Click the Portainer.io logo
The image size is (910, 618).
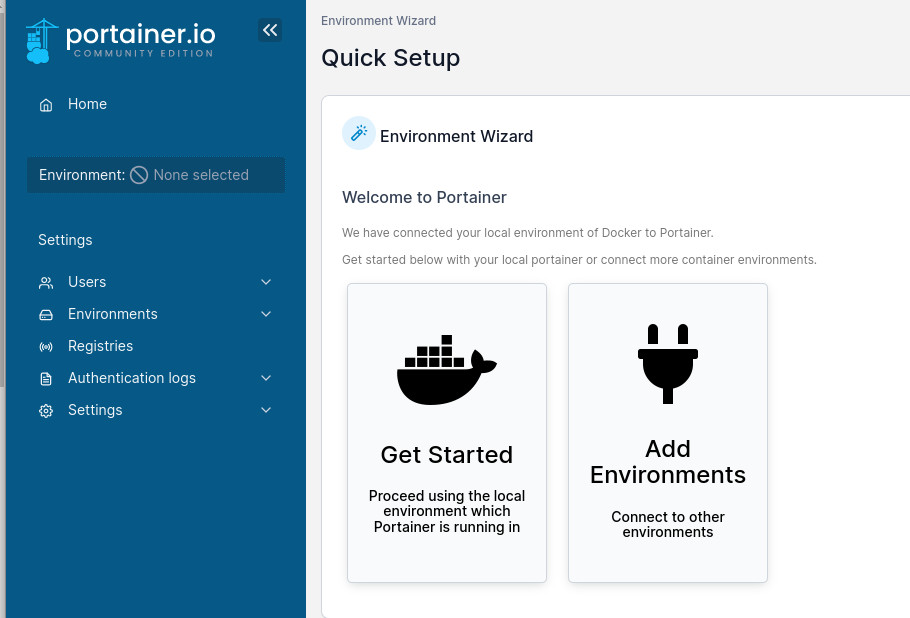click(120, 40)
